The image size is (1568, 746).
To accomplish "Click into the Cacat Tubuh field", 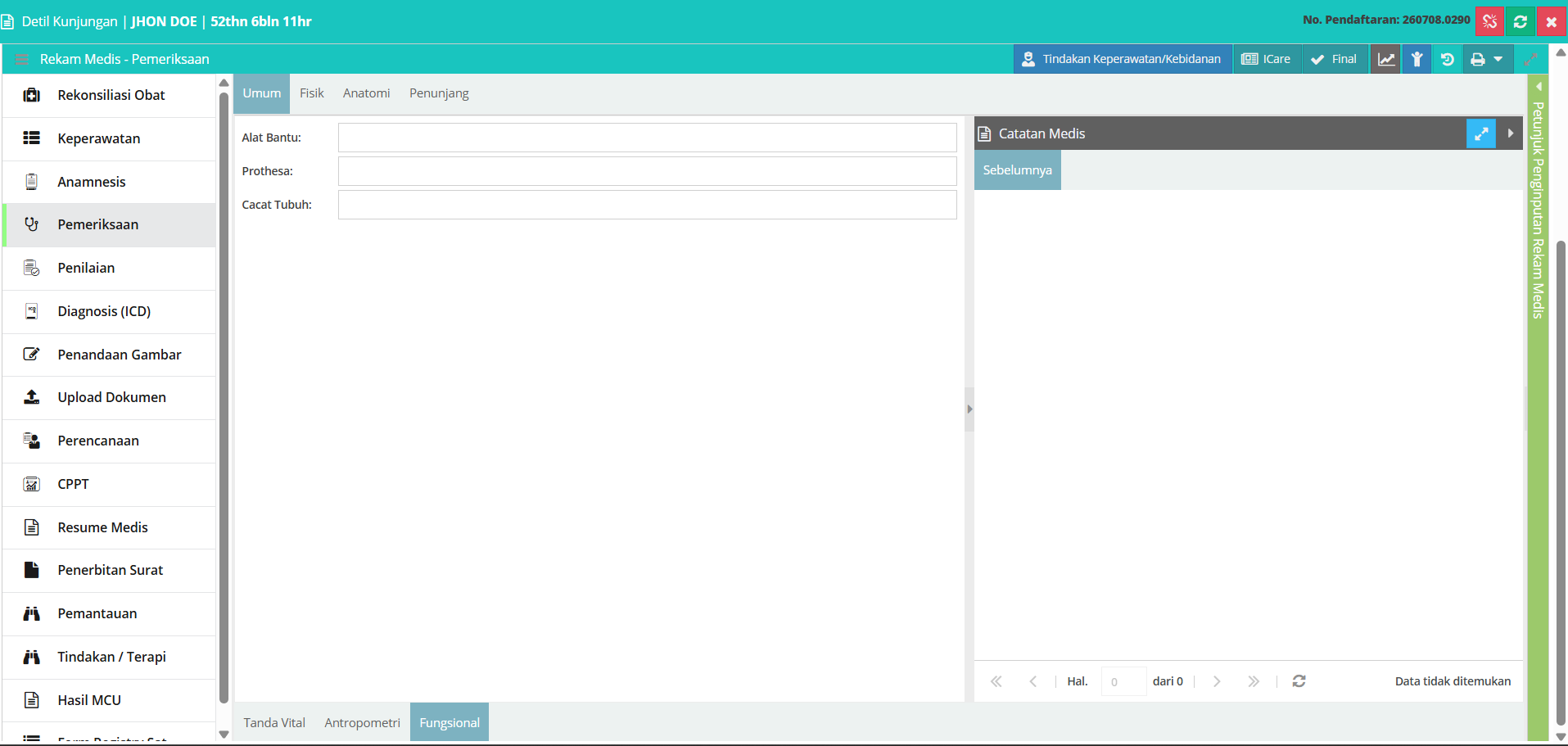I will click(648, 205).
